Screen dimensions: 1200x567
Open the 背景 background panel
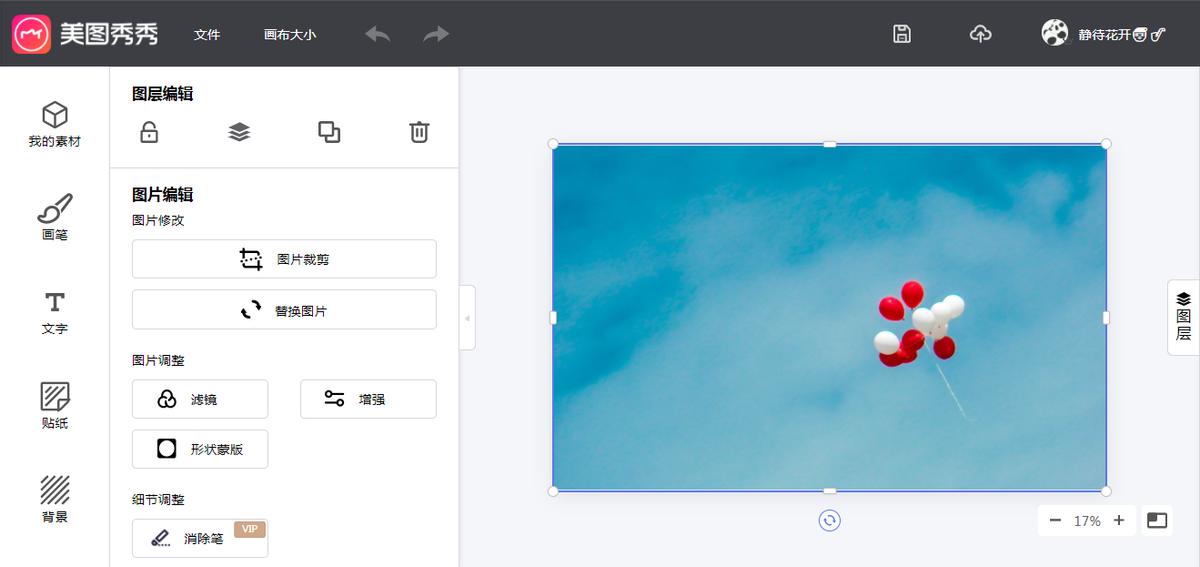55,500
